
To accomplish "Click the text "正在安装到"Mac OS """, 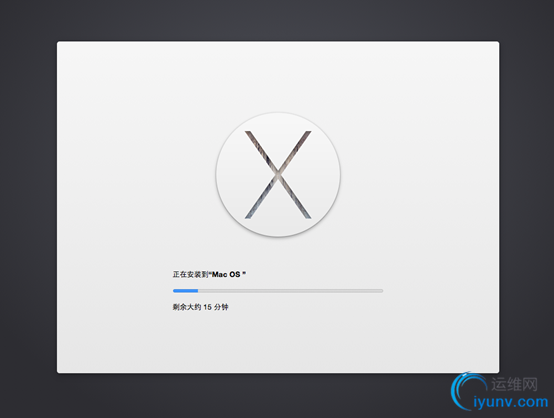I will [209, 274].
